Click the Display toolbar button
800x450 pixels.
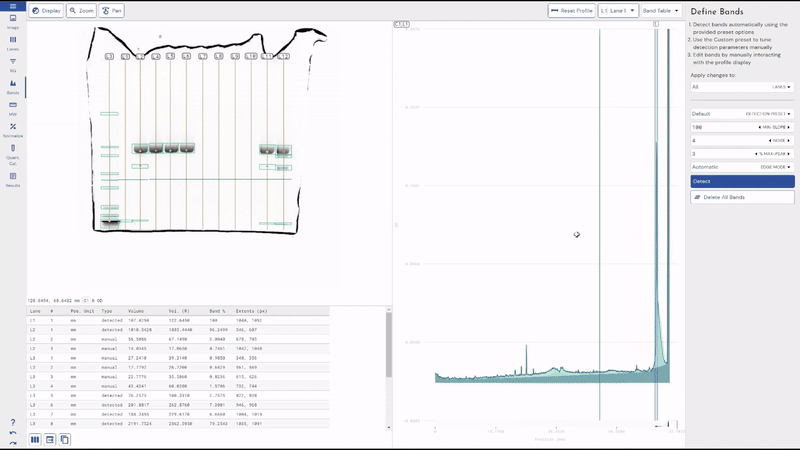46,11
